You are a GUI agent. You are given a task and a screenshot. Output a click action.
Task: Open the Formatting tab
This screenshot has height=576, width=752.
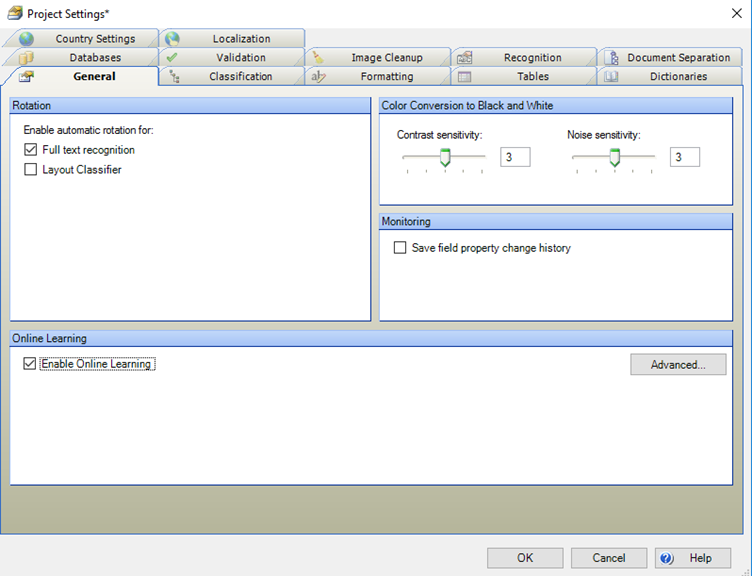(x=386, y=76)
